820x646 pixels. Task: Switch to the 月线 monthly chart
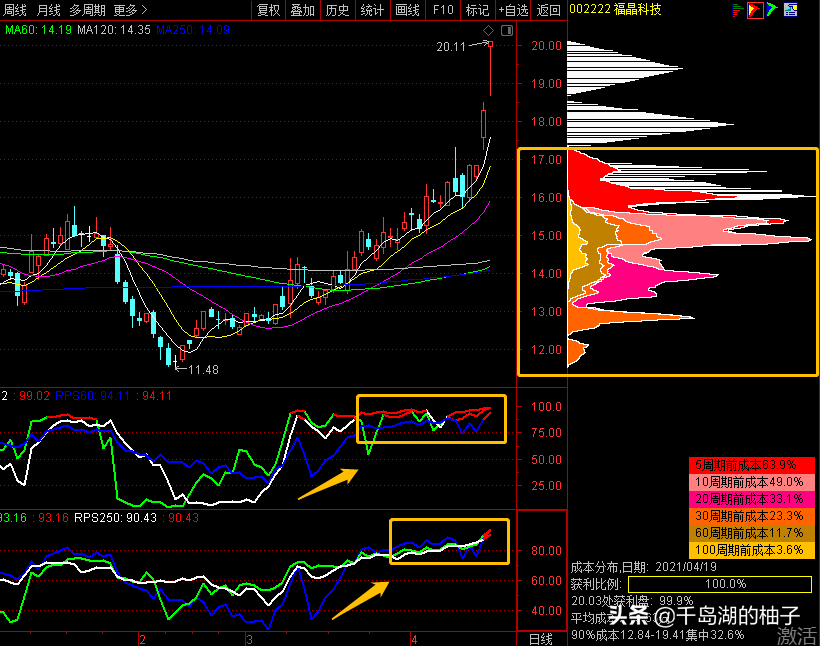point(49,11)
